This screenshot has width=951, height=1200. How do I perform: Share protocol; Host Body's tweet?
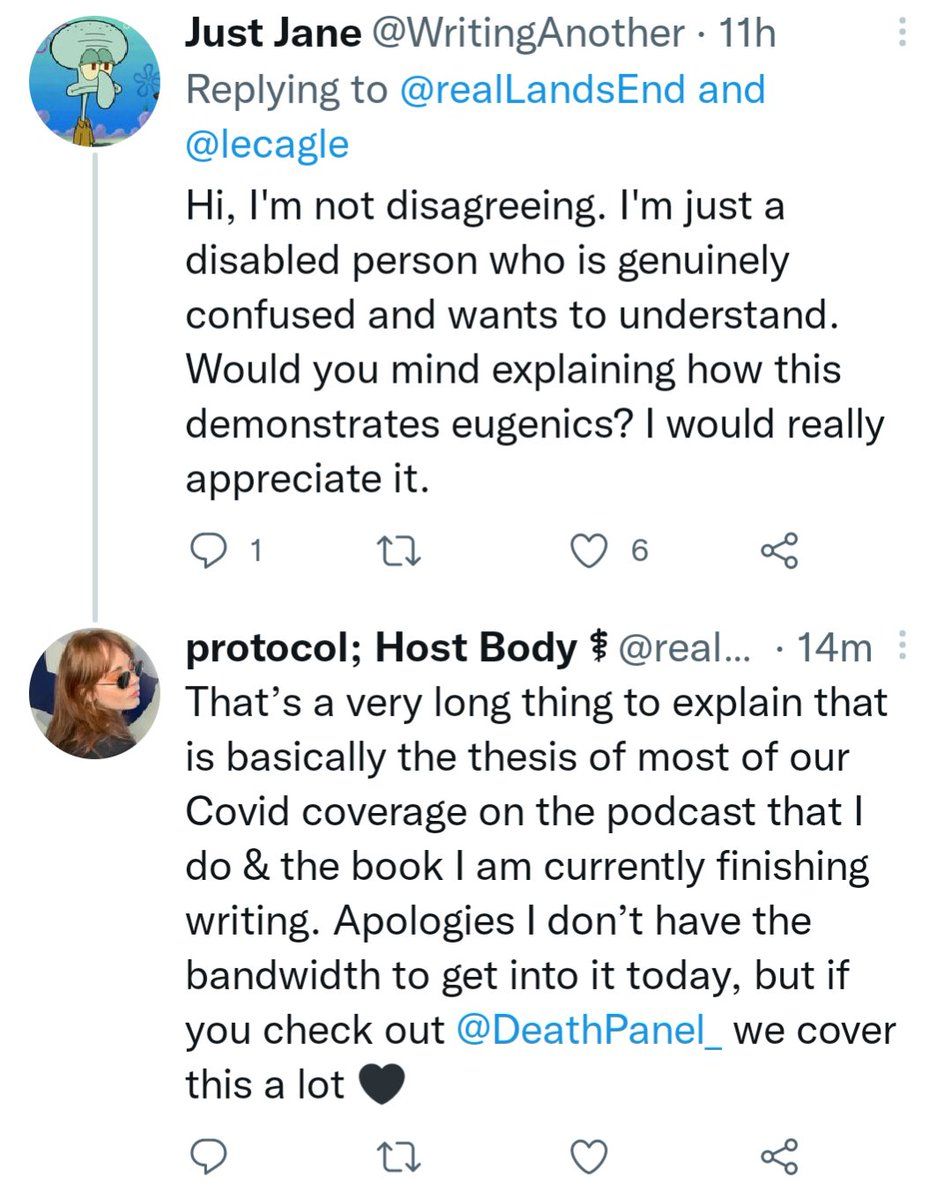pos(779,1155)
